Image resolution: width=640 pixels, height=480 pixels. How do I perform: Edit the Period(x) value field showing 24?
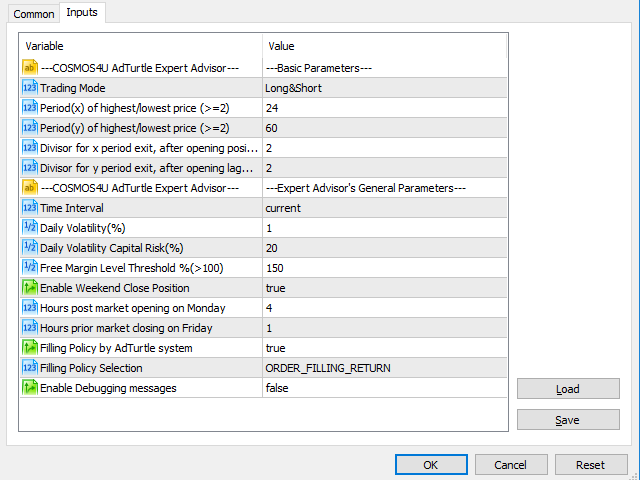384,108
